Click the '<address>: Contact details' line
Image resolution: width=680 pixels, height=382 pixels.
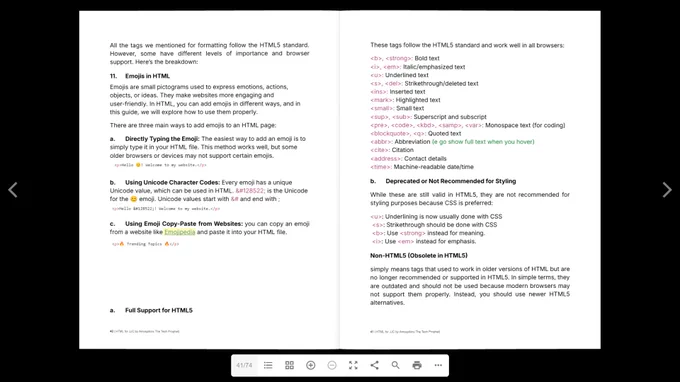pos(408,158)
